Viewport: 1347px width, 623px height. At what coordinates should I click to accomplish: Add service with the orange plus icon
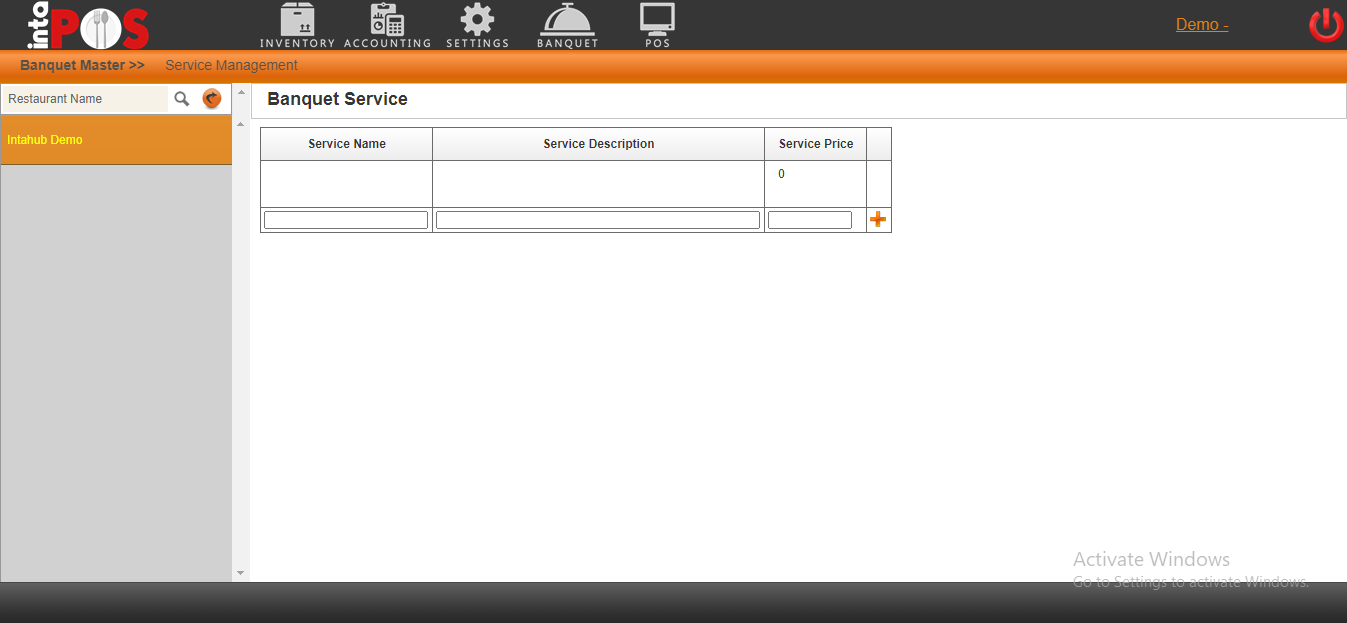click(x=878, y=220)
